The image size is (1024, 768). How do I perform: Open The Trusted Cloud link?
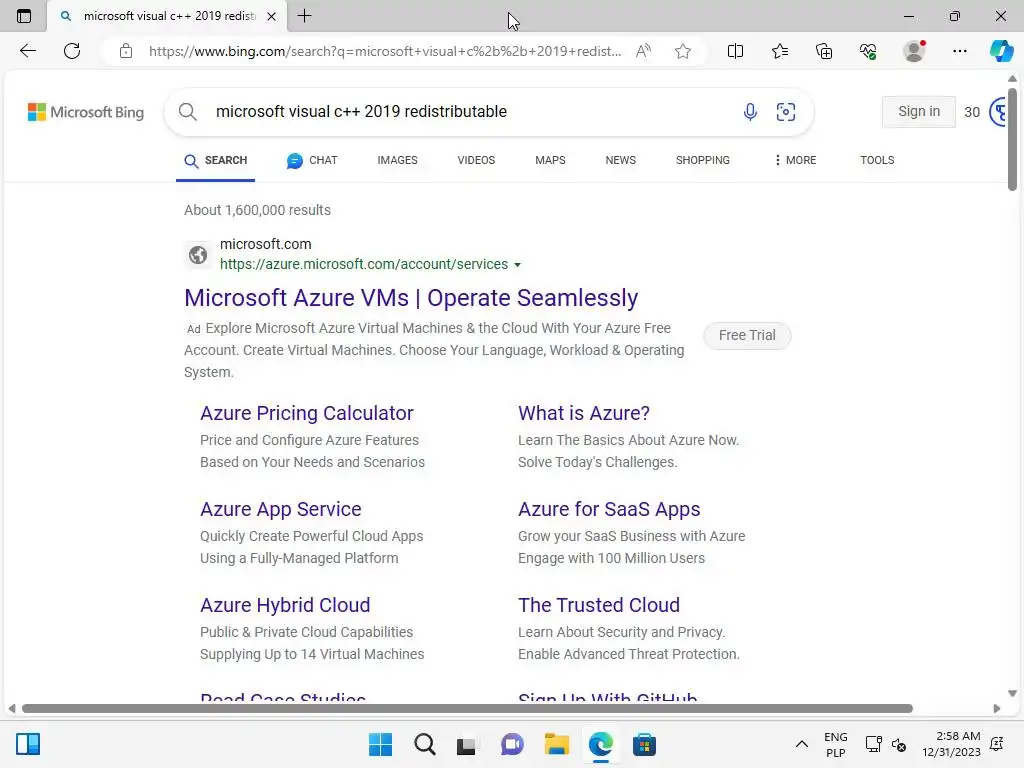[599, 605]
